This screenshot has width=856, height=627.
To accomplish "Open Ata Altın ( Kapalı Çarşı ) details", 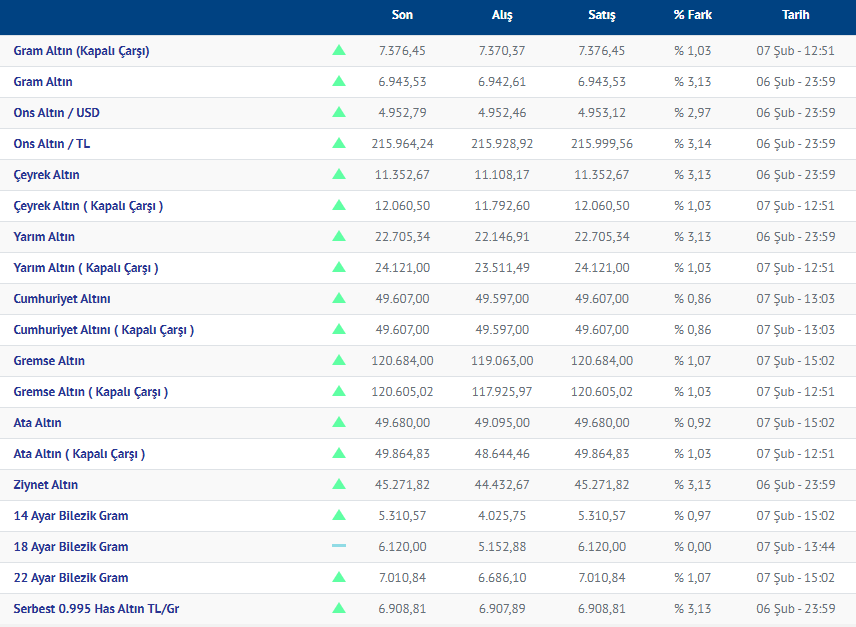I will pos(79,454).
